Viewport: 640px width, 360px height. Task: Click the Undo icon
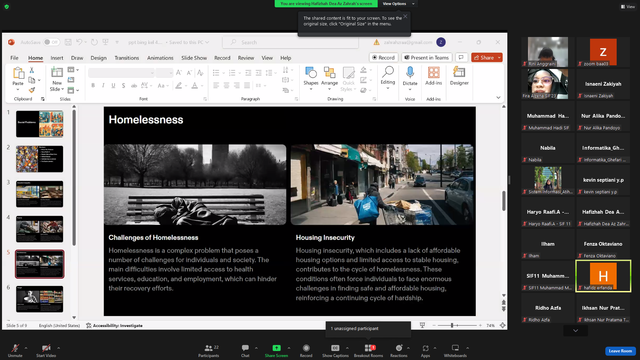tap(79, 42)
